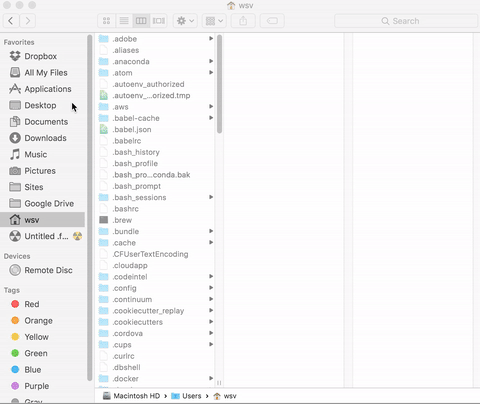The height and width of the screenshot is (404, 480).
Task: Filter by the Red tag
Action: [x=42, y=304]
